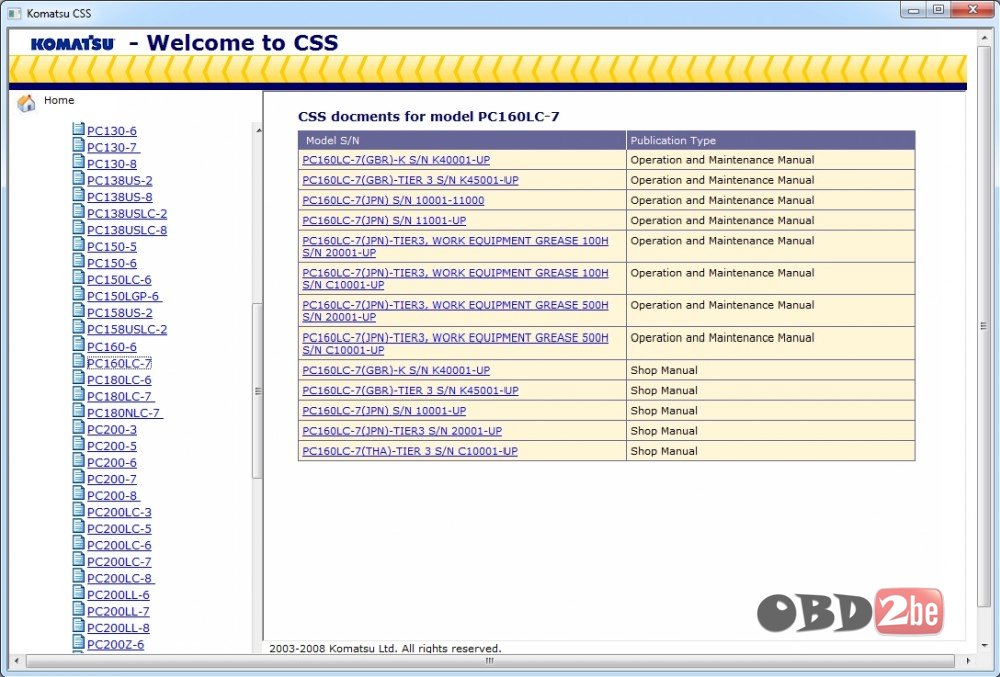Screen dimensions: 1000x677
Task: Click the horizontal scrollbar thumb
Action: pos(490,662)
